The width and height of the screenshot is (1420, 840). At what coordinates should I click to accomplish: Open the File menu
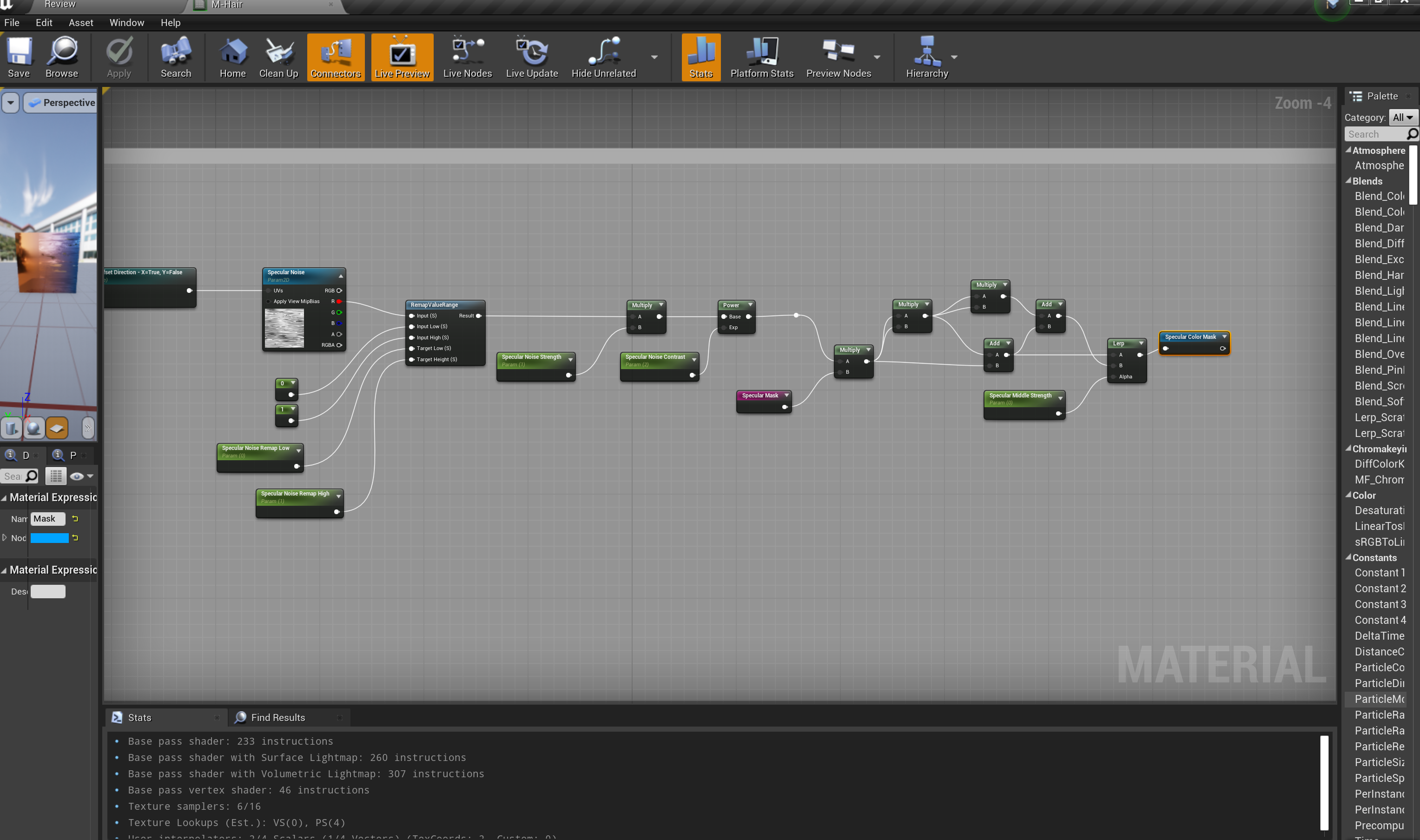[x=11, y=23]
